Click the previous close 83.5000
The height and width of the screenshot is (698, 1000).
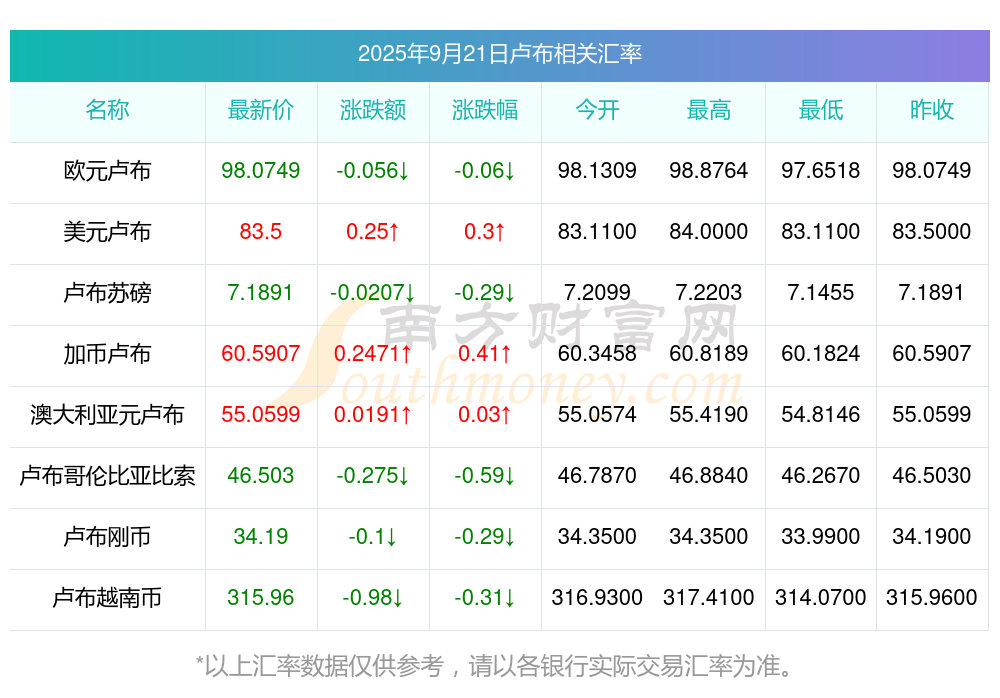click(x=932, y=231)
